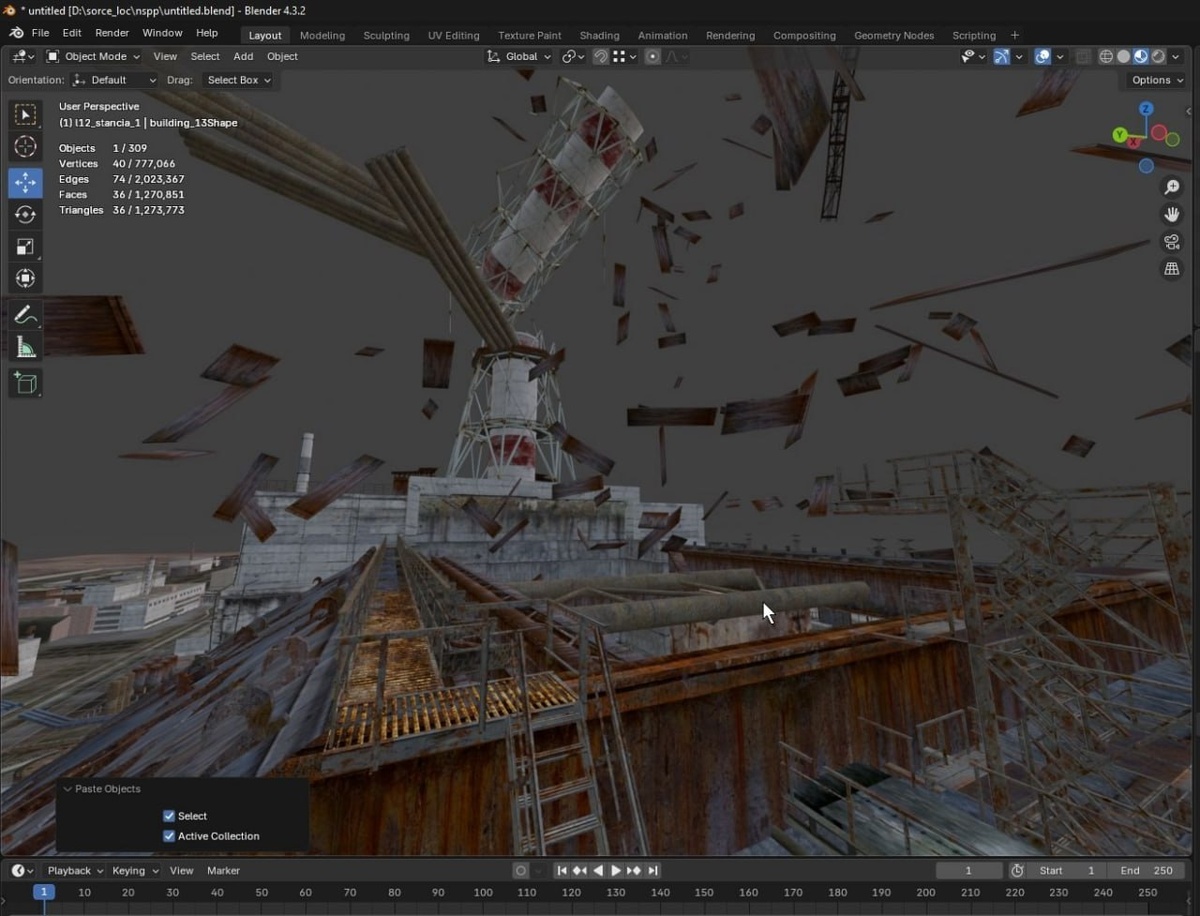Toggle the Active Collection checkbox
Screen dimensions: 1200x916
(169, 836)
